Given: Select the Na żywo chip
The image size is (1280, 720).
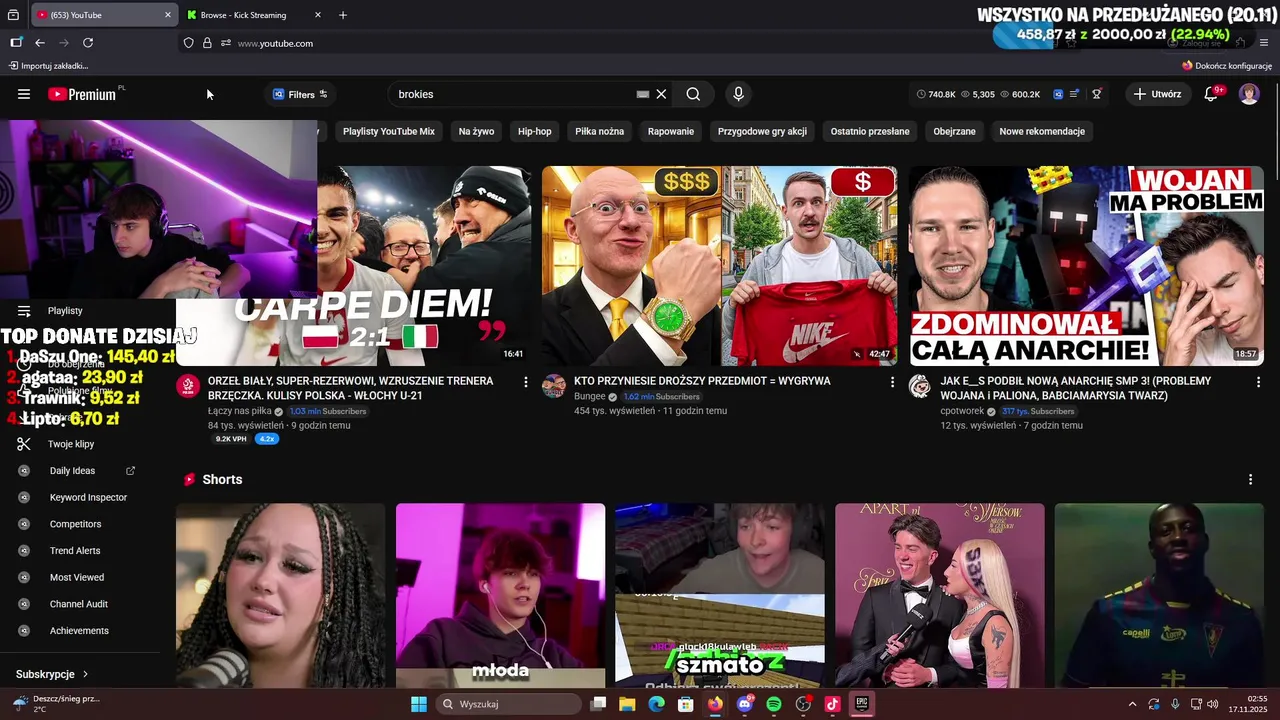Looking at the screenshot, I should [476, 131].
